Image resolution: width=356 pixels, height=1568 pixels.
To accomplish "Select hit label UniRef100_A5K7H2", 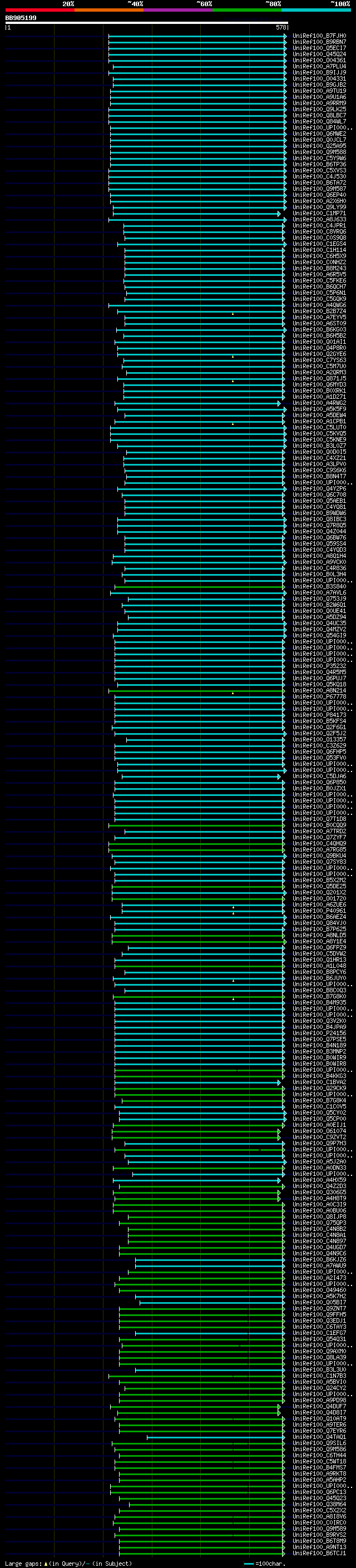I will coord(319,1296).
